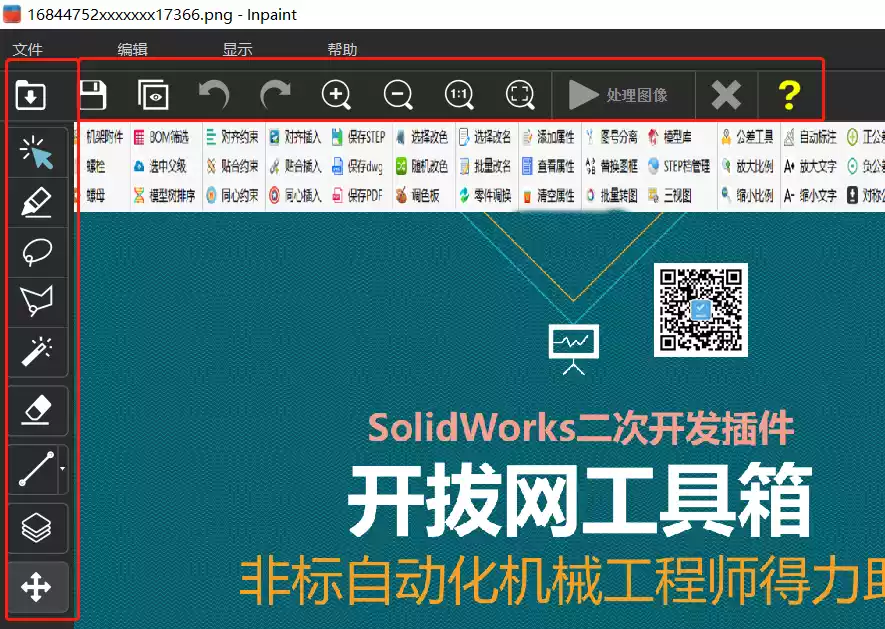Viewport: 885px width, 629px height.
Task: Click the "开拔网工具箱" headline in the image
Action: 580,501
